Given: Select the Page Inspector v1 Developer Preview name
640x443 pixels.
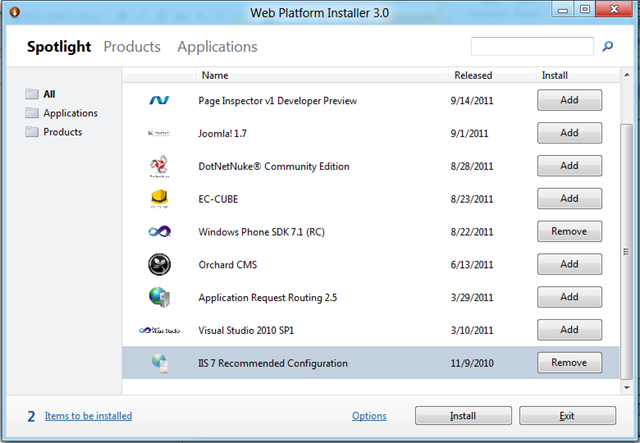Looking at the screenshot, I should [x=278, y=101].
